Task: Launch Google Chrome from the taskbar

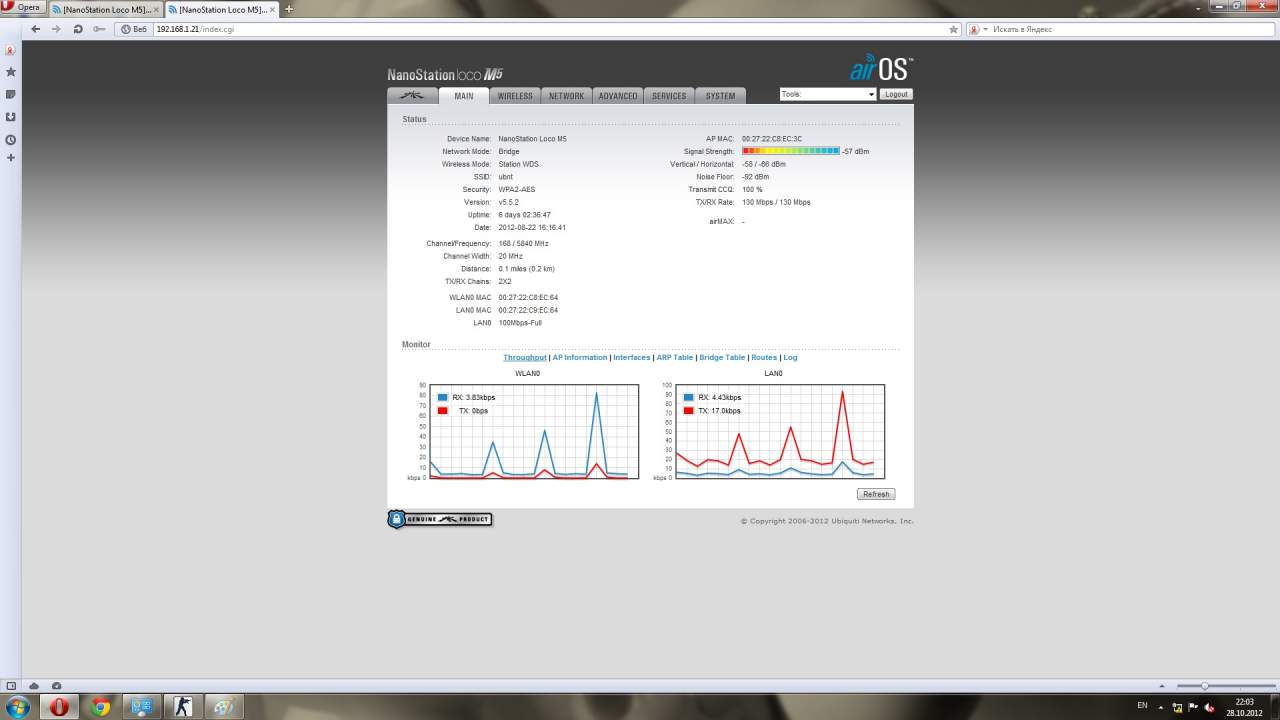Action: (100, 706)
